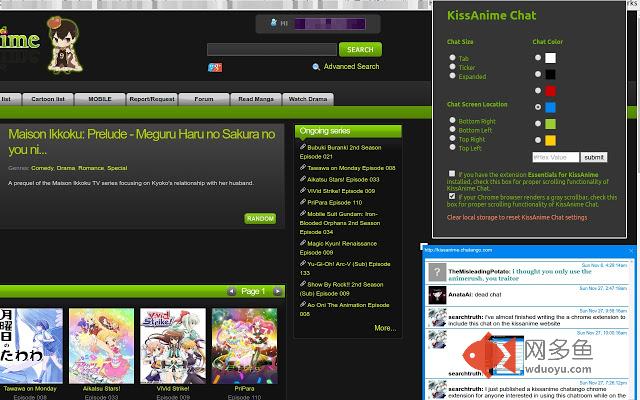Click TheMisleadingPotato's question mark avatar
This screenshot has height=400, width=640.
[437, 272]
